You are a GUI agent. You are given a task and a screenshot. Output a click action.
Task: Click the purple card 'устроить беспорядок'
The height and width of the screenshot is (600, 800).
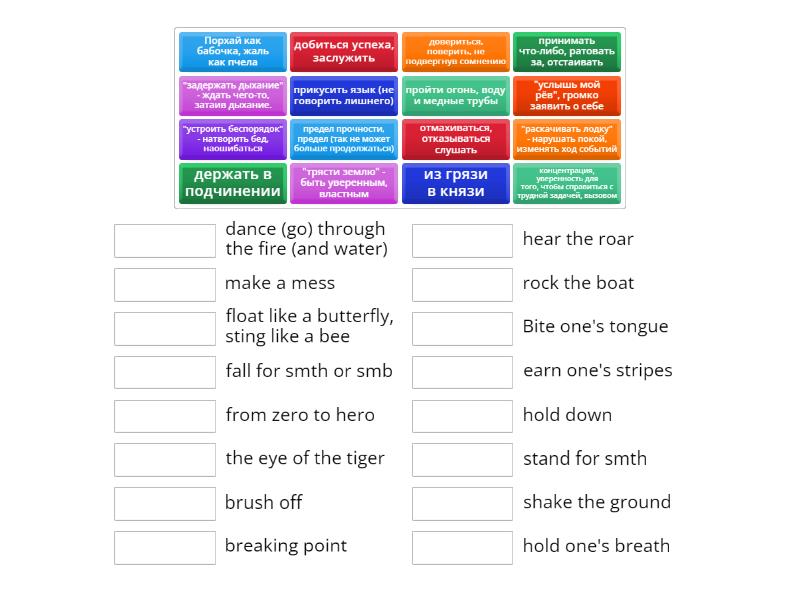click(232, 140)
